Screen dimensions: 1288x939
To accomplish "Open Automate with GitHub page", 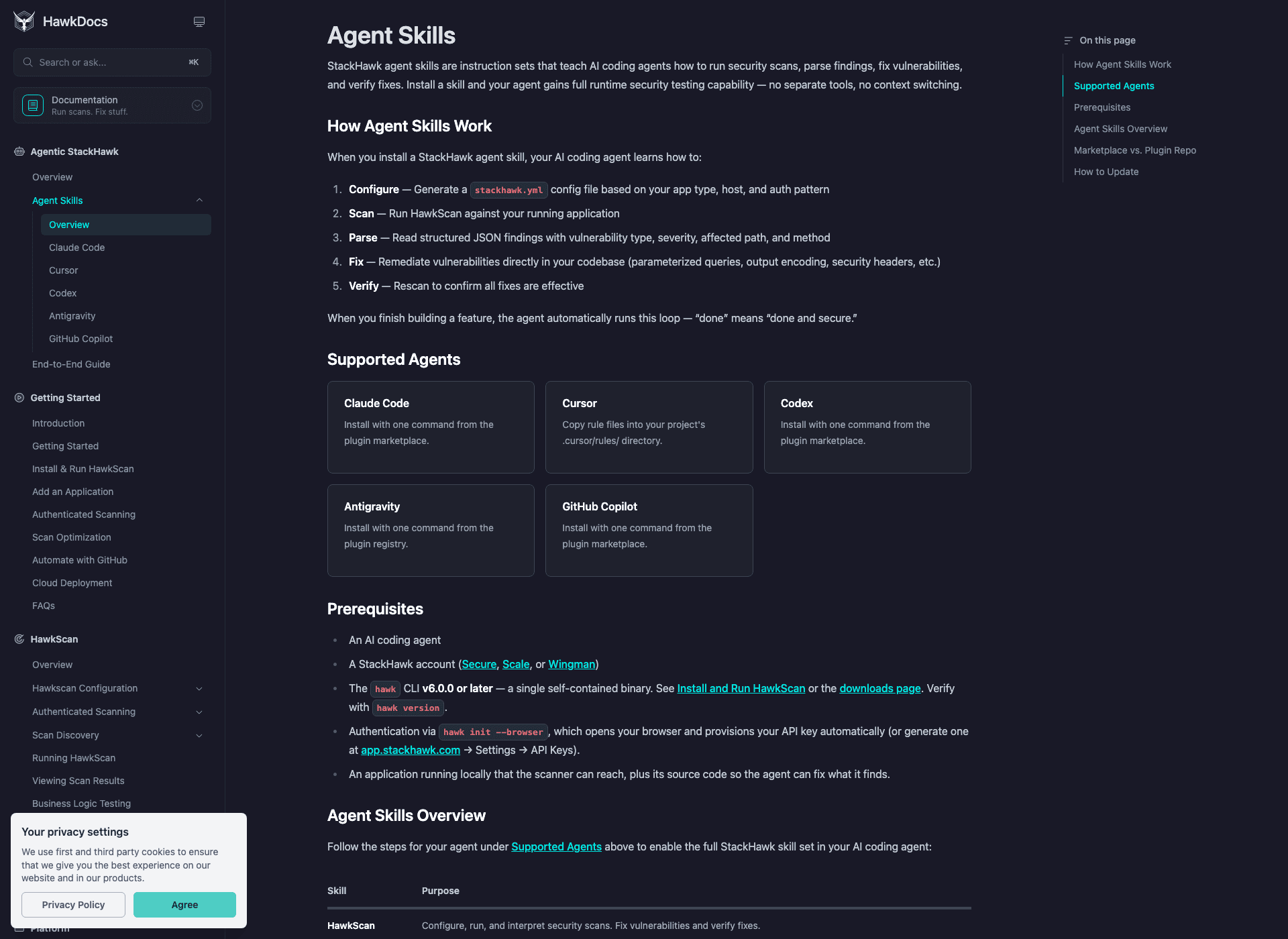I will [80, 560].
